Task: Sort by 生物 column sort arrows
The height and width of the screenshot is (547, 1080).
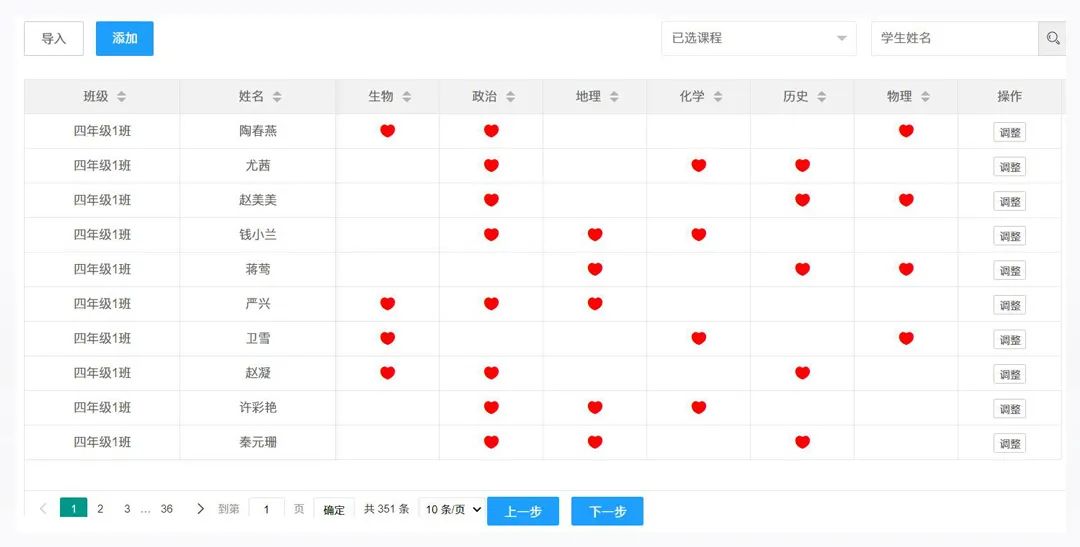Action: pyautogui.click(x=407, y=96)
